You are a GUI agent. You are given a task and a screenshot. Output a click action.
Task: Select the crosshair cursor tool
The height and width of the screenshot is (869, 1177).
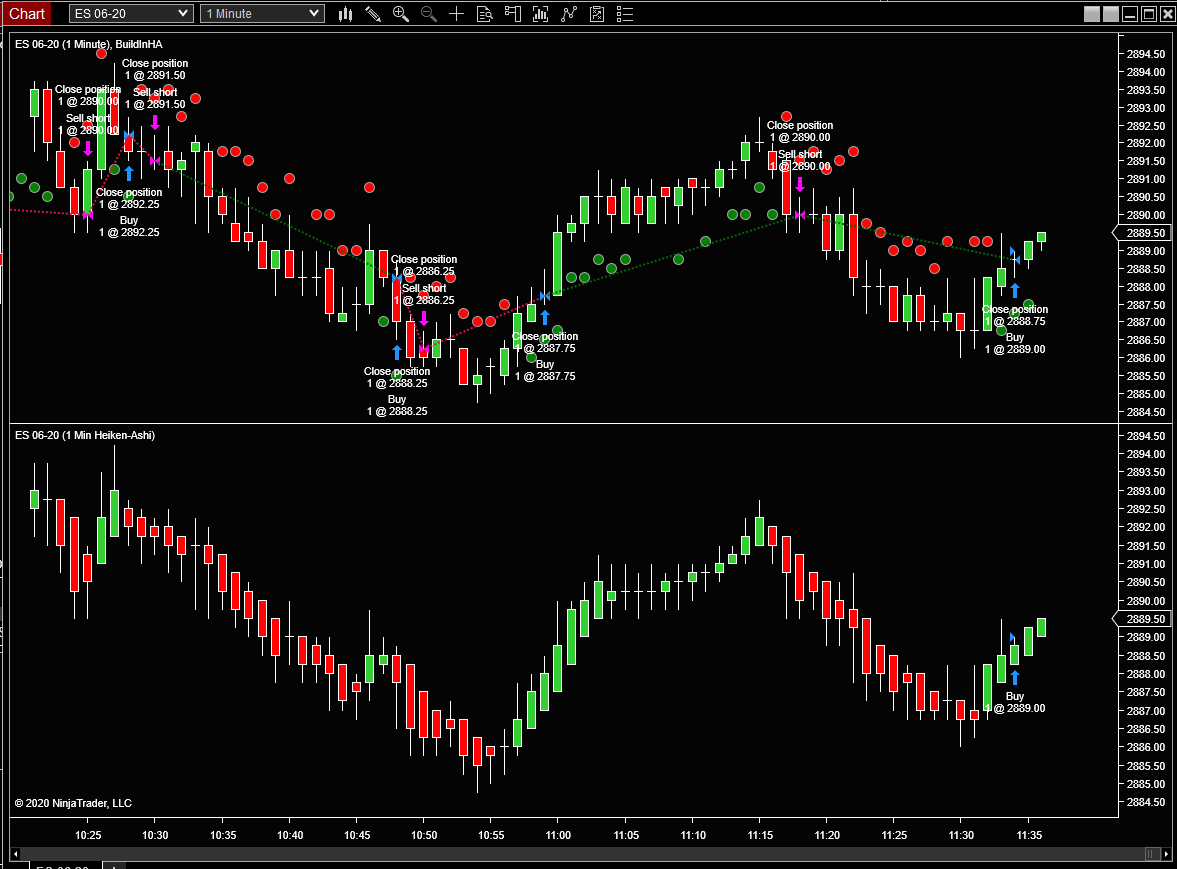pos(456,14)
